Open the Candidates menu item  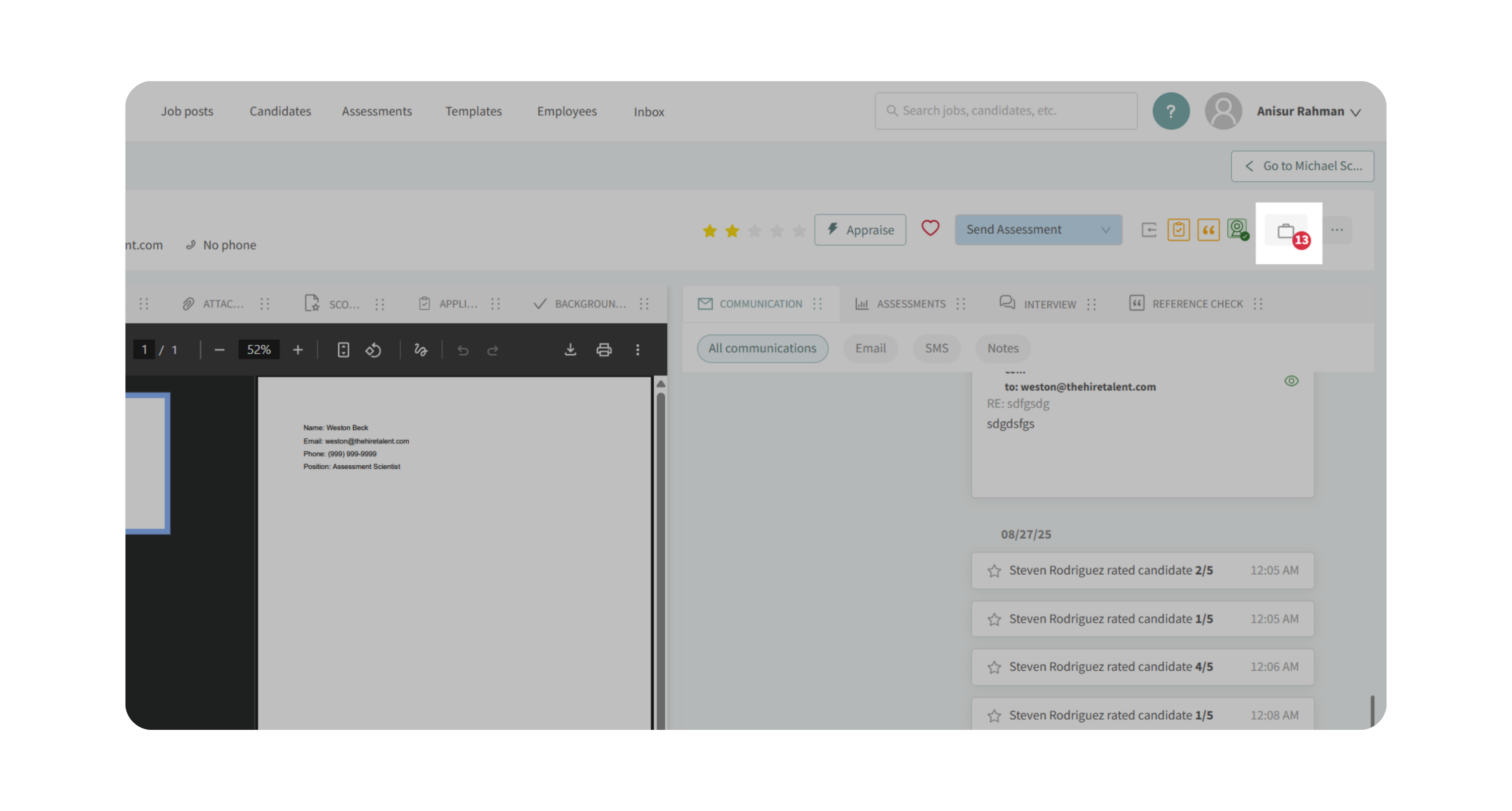click(280, 111)
